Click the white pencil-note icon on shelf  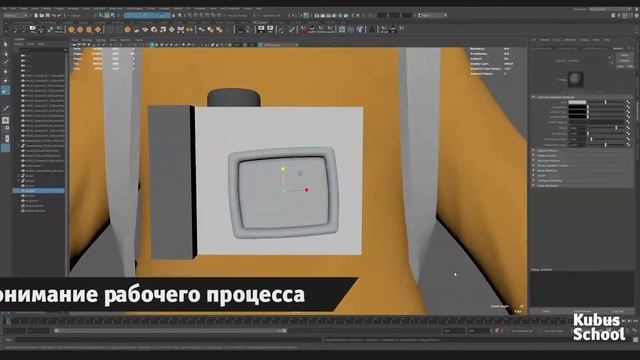tap(33, 29)
